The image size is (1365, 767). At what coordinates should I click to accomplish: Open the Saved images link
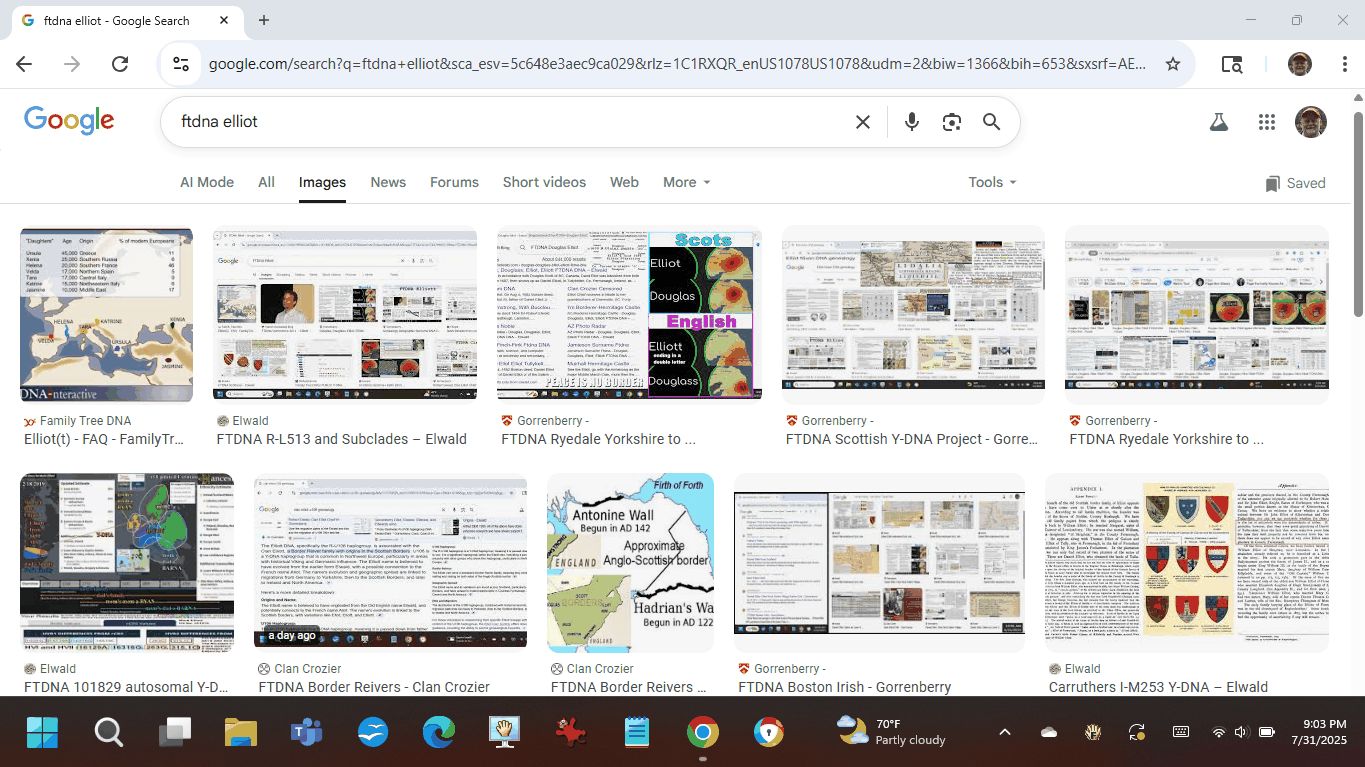[x=1295, y=183]
